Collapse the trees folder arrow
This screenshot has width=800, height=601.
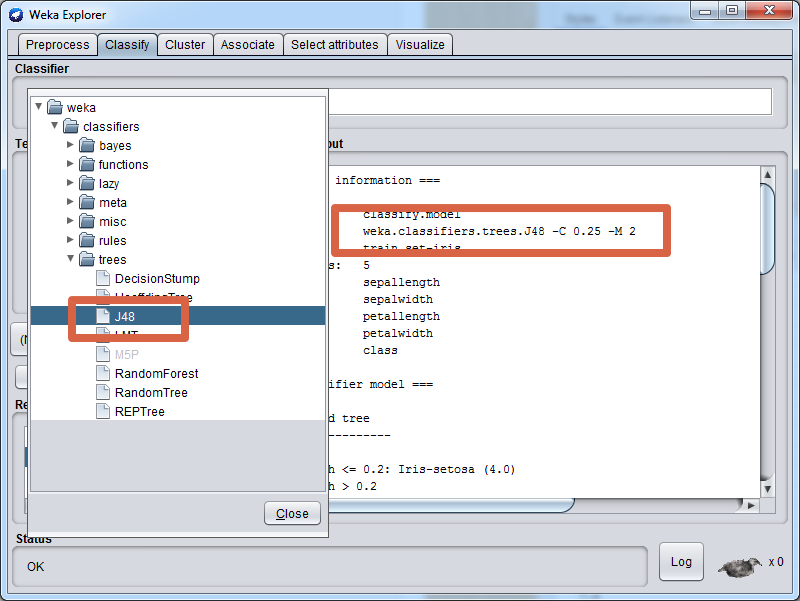tap(71, 259)
